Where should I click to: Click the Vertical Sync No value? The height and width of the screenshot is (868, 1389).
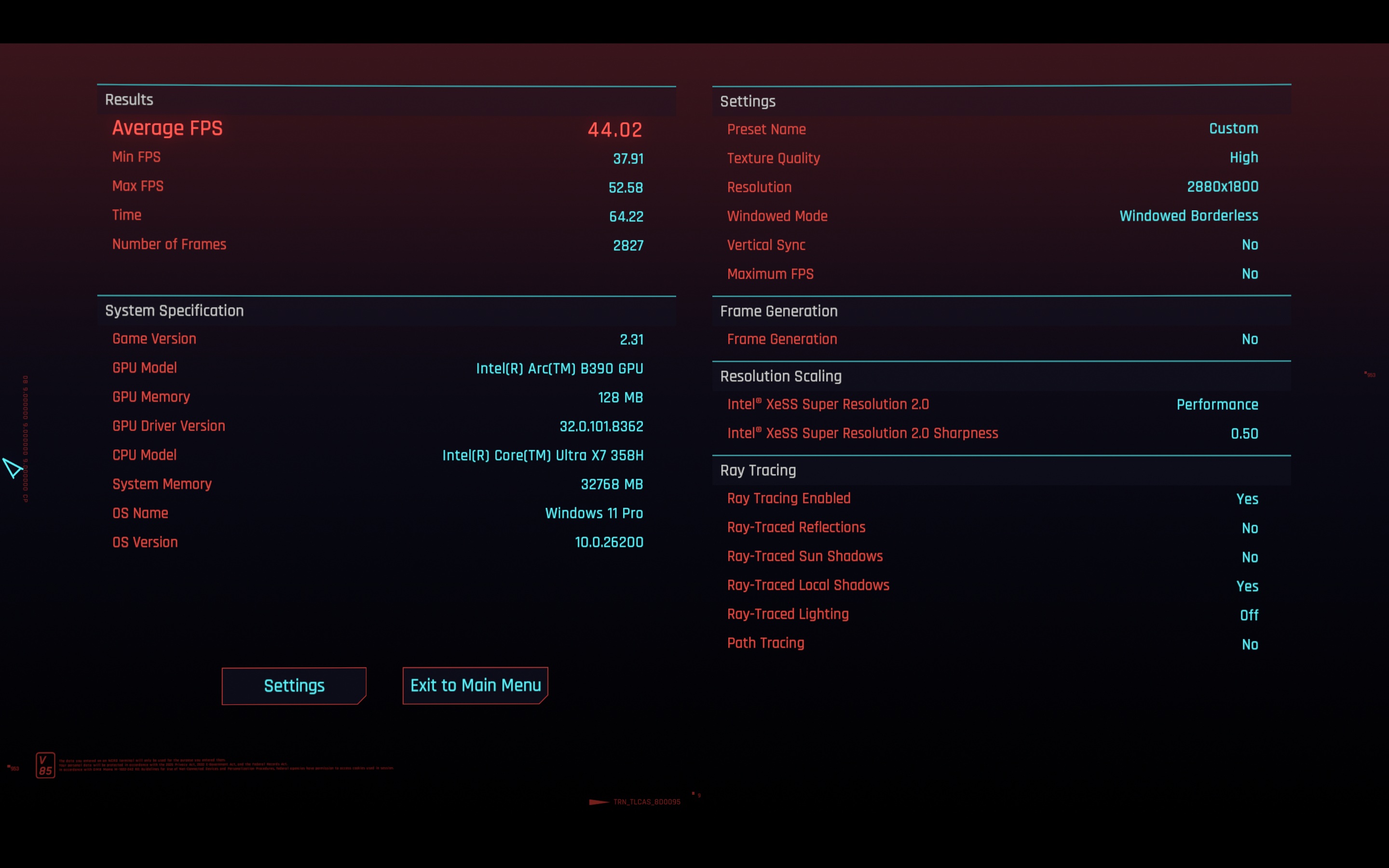click(x=1250, y=245)
